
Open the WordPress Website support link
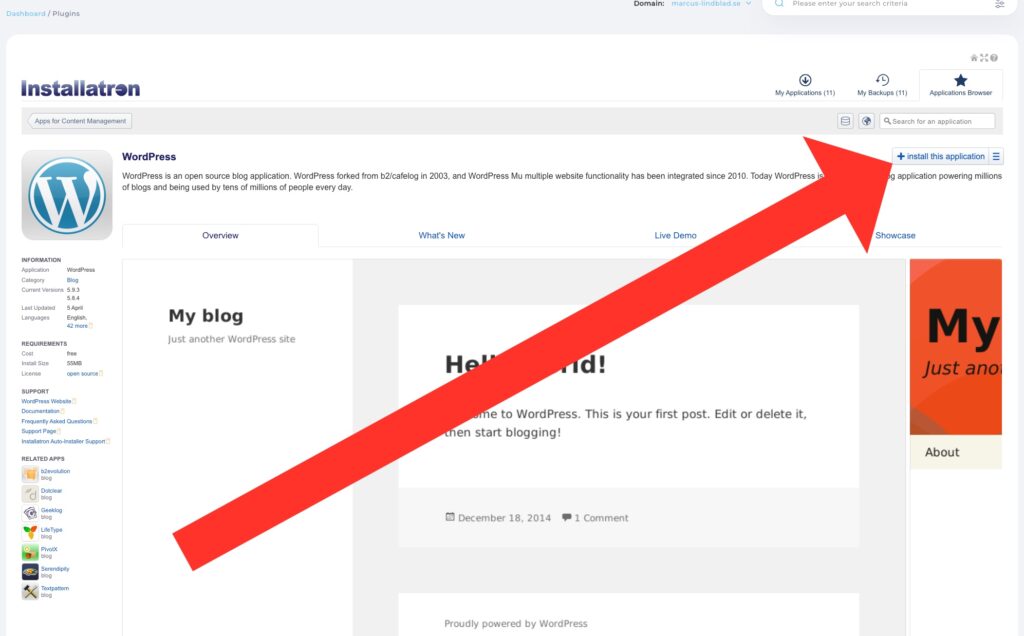(x=46, y=401)
